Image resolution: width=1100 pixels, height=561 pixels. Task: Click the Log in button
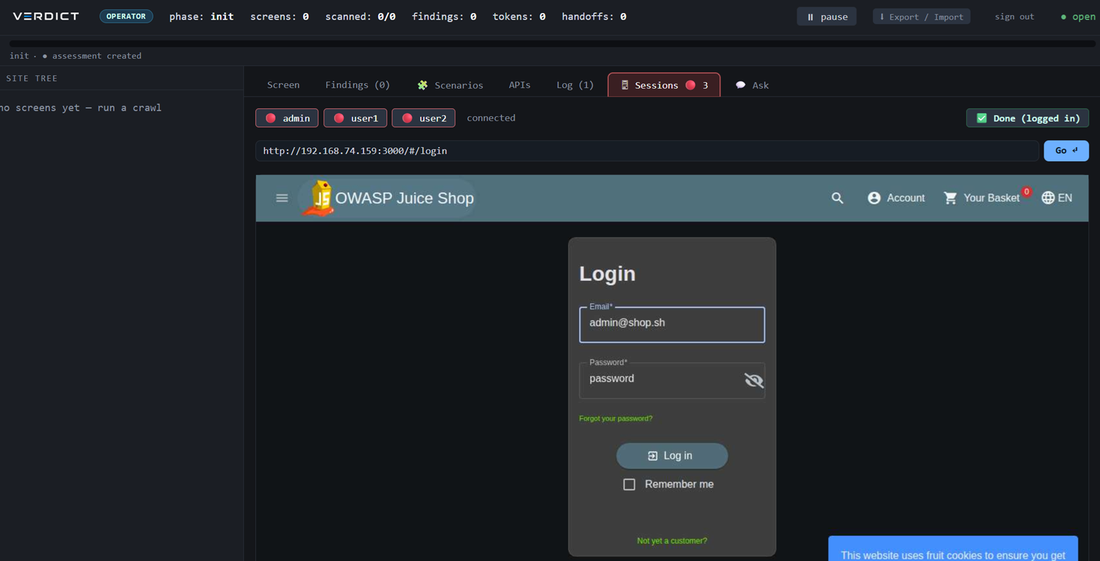672,456
